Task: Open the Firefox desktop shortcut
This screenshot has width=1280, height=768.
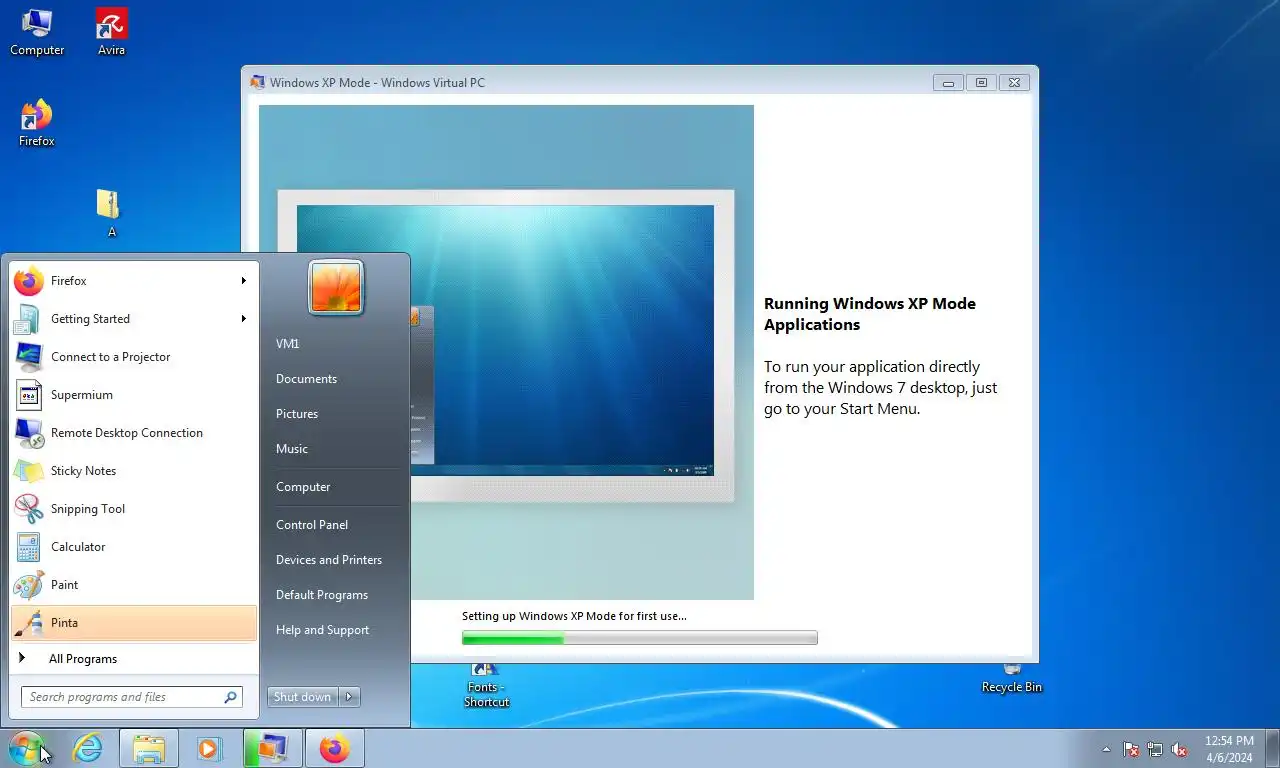Action: 37,123
